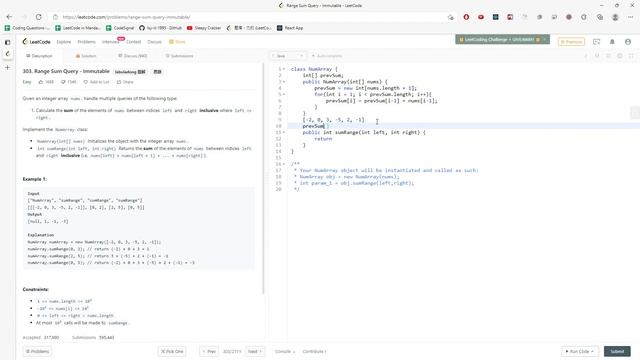The height and width of the screenshot is (360, 640).
Task: Collapse the fold arrow on line 3
Action: pyautogui.click(x=284, y=82)
